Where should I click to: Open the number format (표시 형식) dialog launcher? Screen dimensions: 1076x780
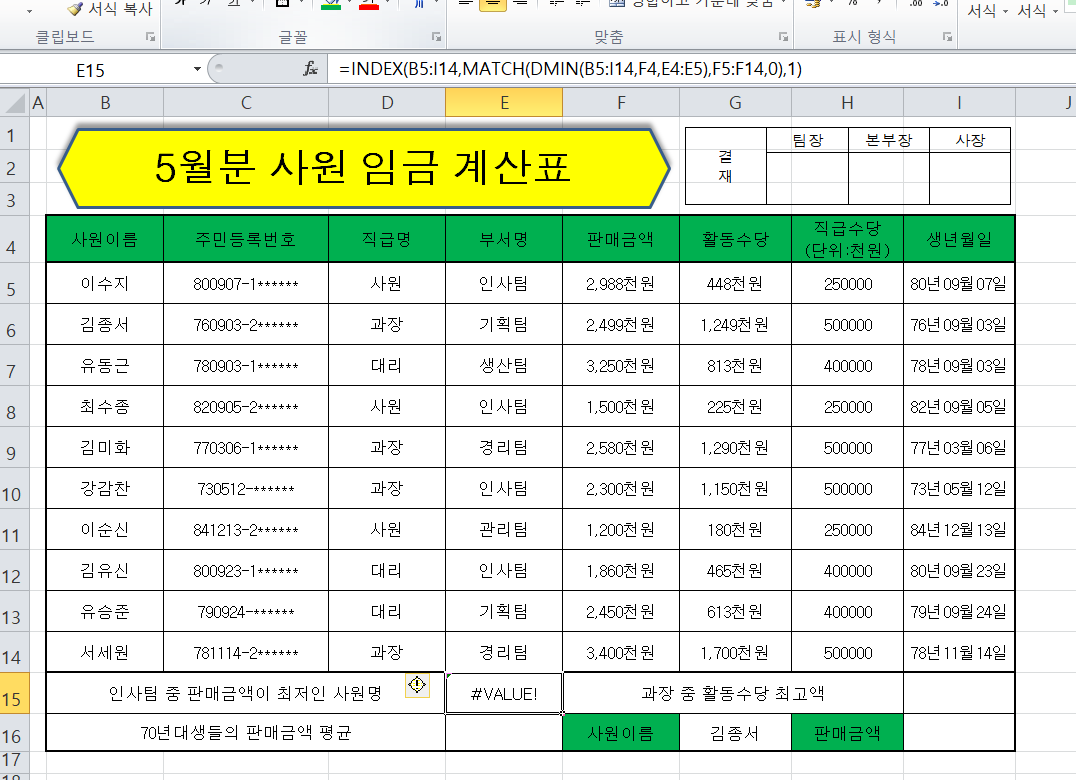(x=947, y=37)
